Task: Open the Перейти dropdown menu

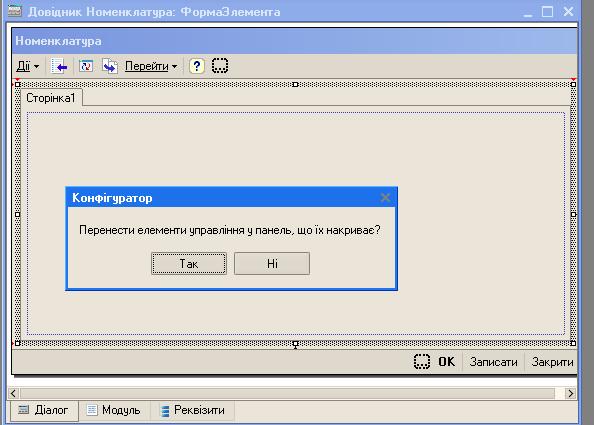Action: click(x=151, y=66)
